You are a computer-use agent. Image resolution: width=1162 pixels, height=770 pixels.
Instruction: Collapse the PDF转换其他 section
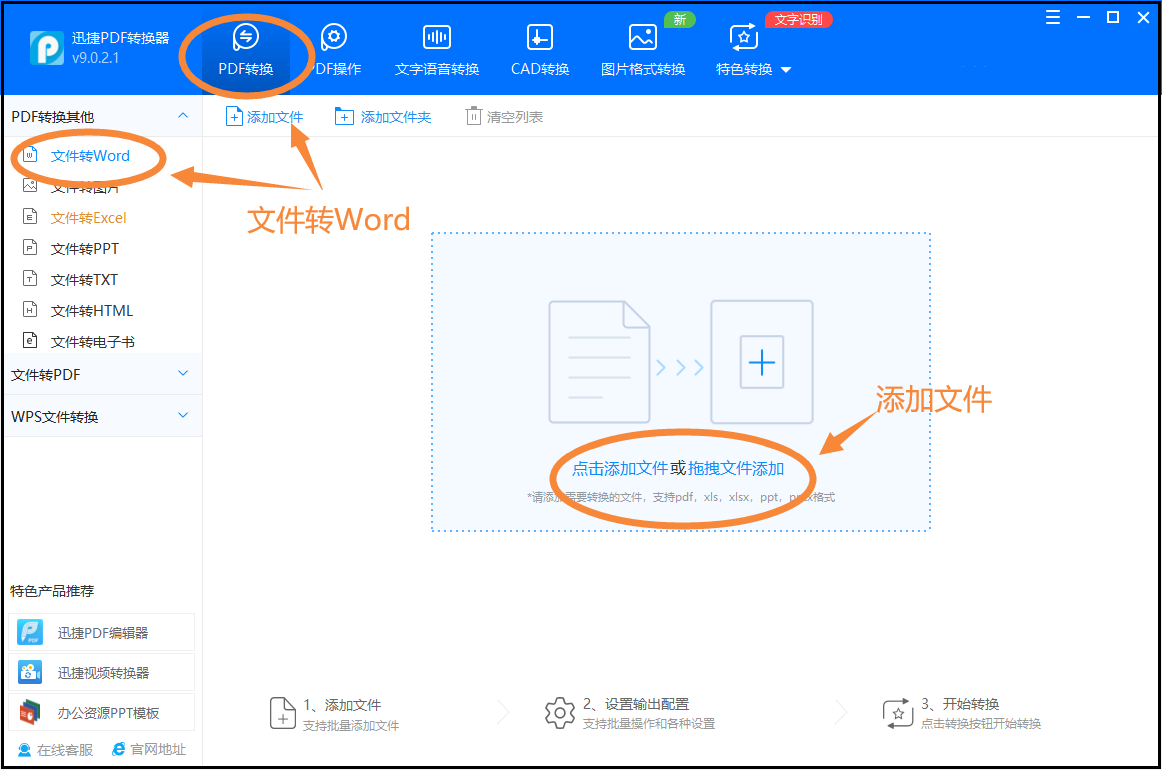click(183, 116)
